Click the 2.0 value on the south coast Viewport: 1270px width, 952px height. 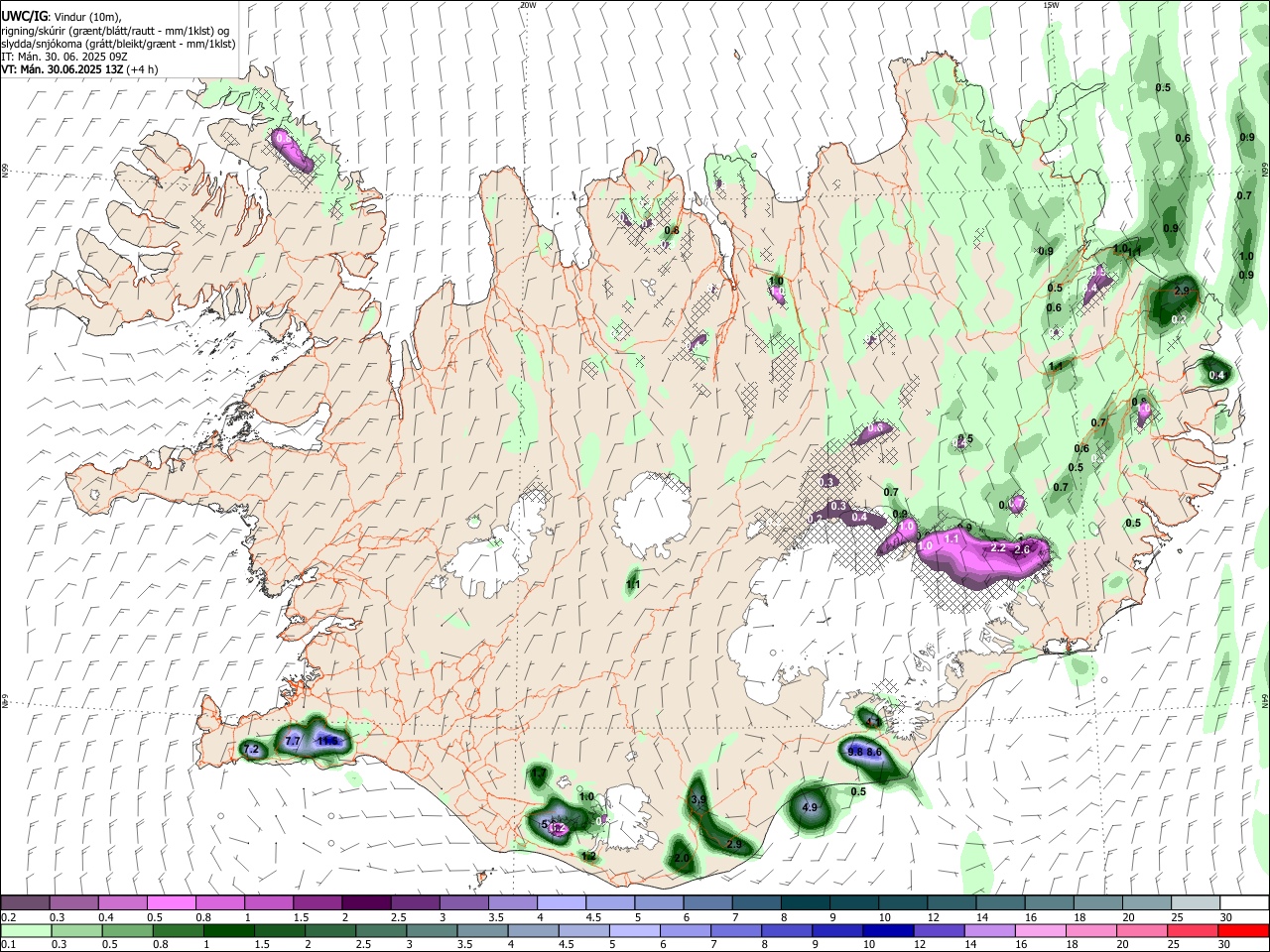point(682,858)
